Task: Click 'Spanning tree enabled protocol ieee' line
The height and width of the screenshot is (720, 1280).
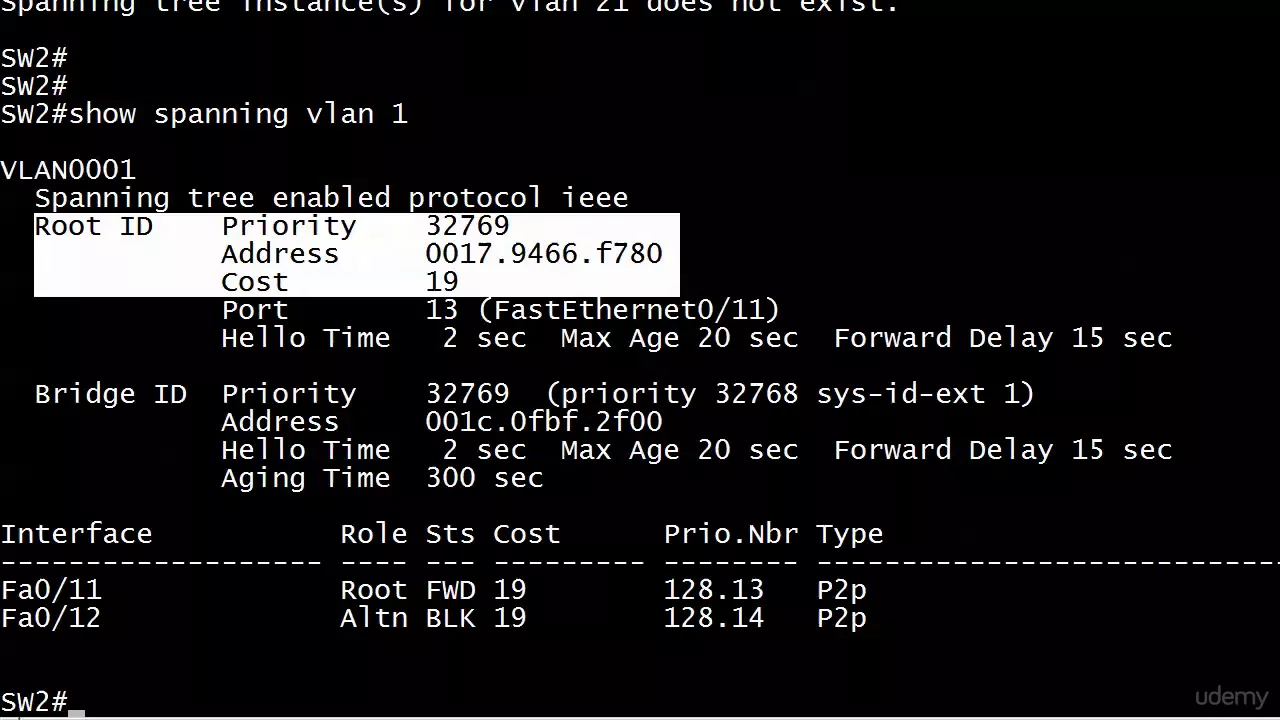Action: (x=331, y=198)
